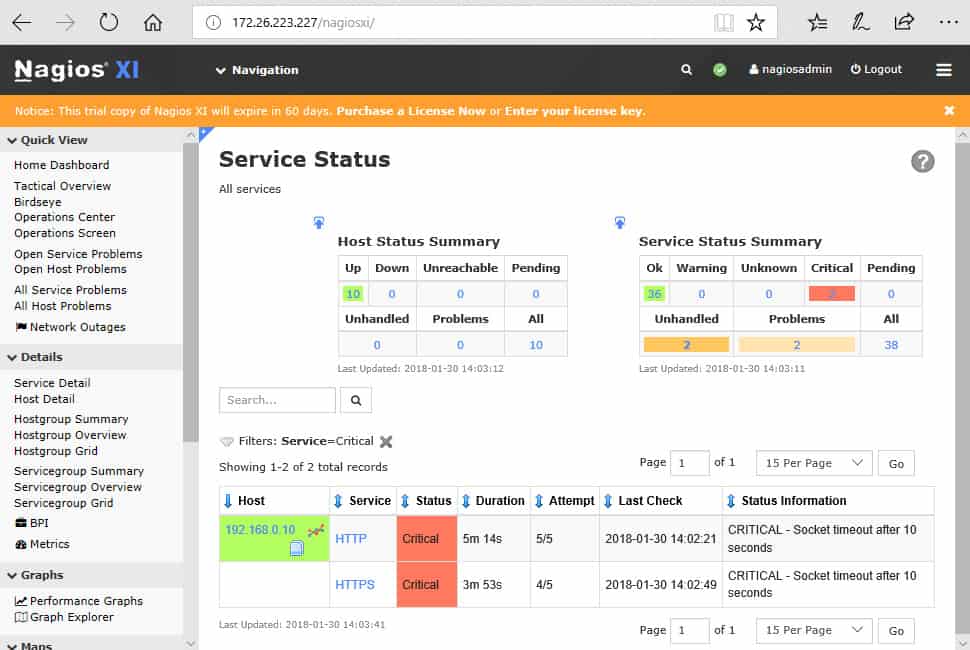Click Enter your license key link

click(574, 111)
